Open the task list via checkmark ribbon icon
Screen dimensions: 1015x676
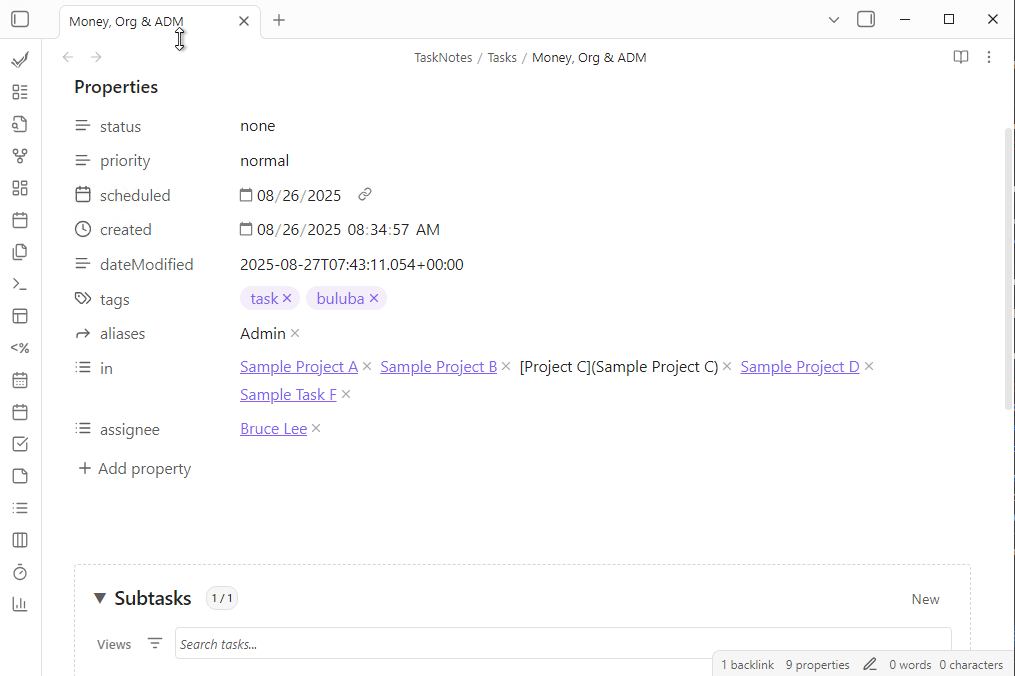19,60
